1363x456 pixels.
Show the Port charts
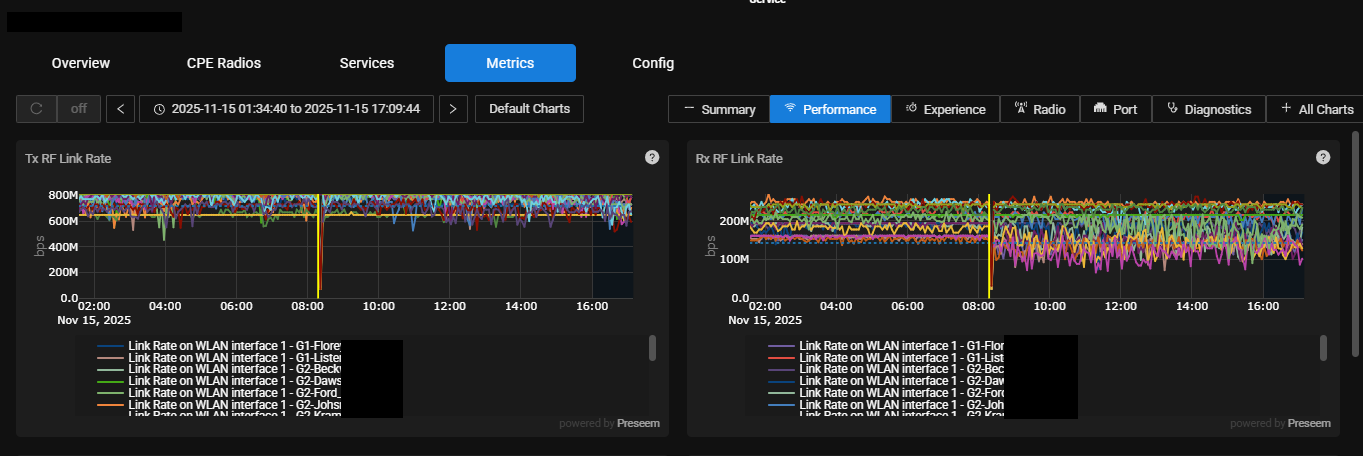(1115, 109)
